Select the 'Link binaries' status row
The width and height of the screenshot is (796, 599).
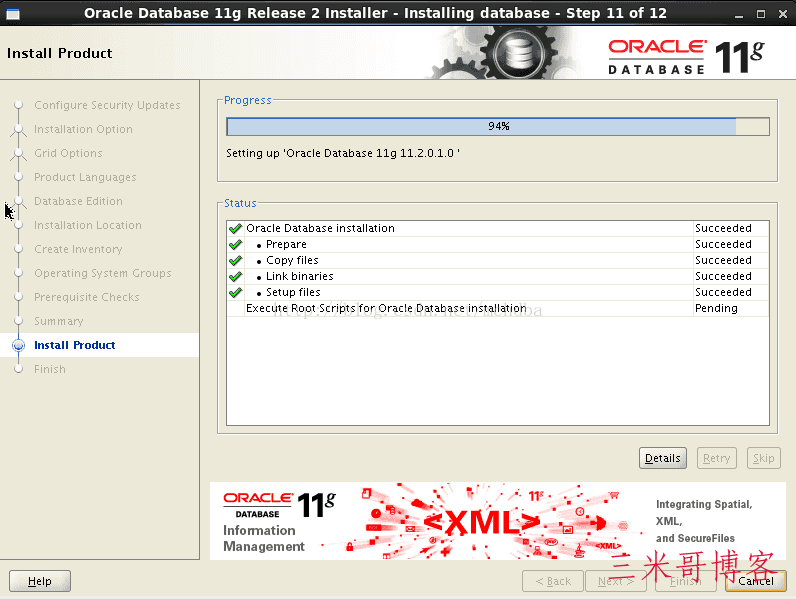[x=498, y=277]
